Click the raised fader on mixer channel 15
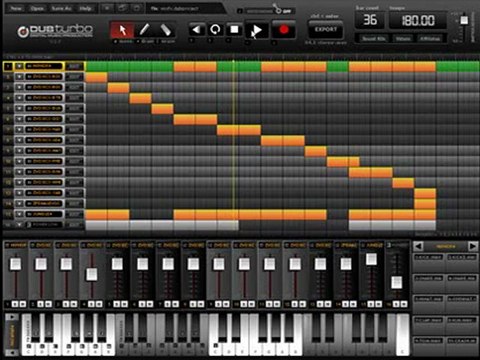480x360 pixels. tap(371, 259)
